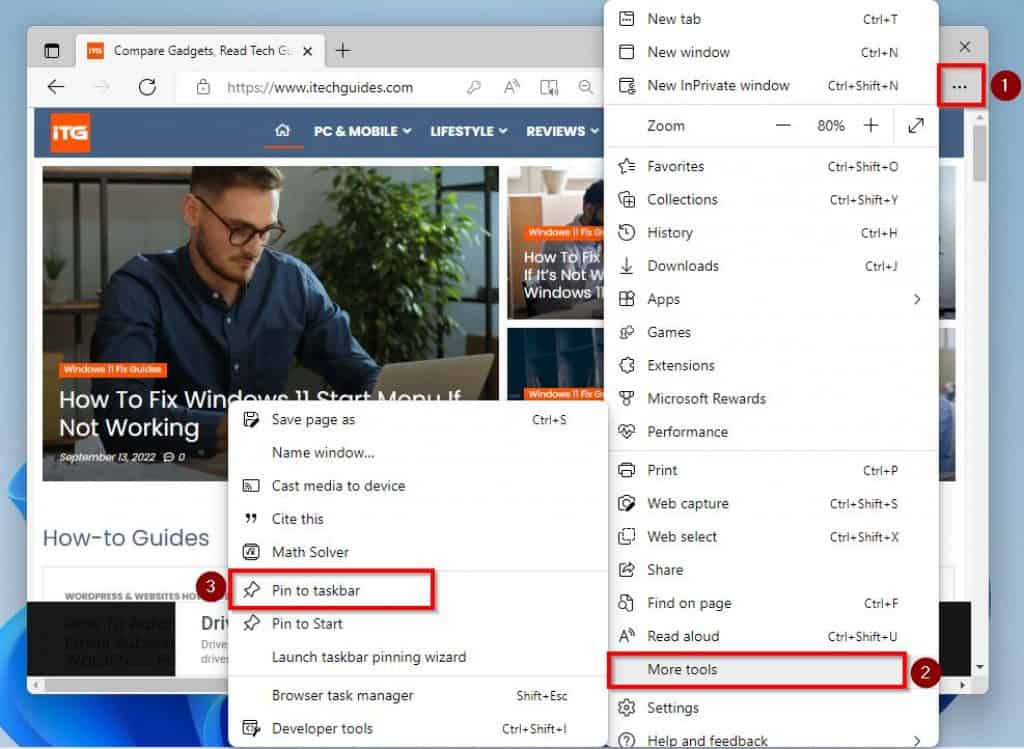Viewport: 1024px width, 749px height.
Task: Close the browser window
Action: click(x=965, y=47)
